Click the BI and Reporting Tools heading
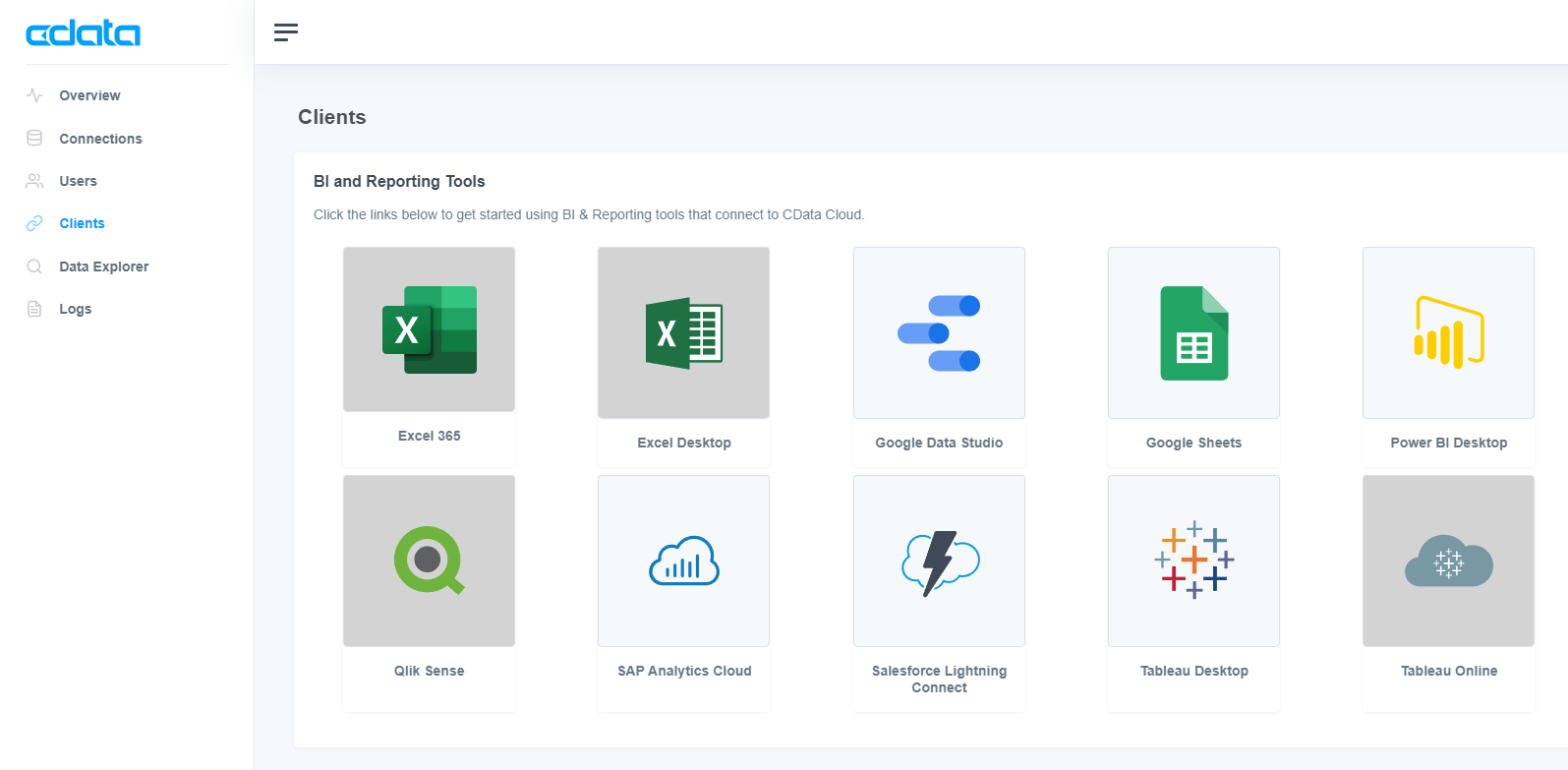This screenshot has width=1568, height=770. click(399, 181)
